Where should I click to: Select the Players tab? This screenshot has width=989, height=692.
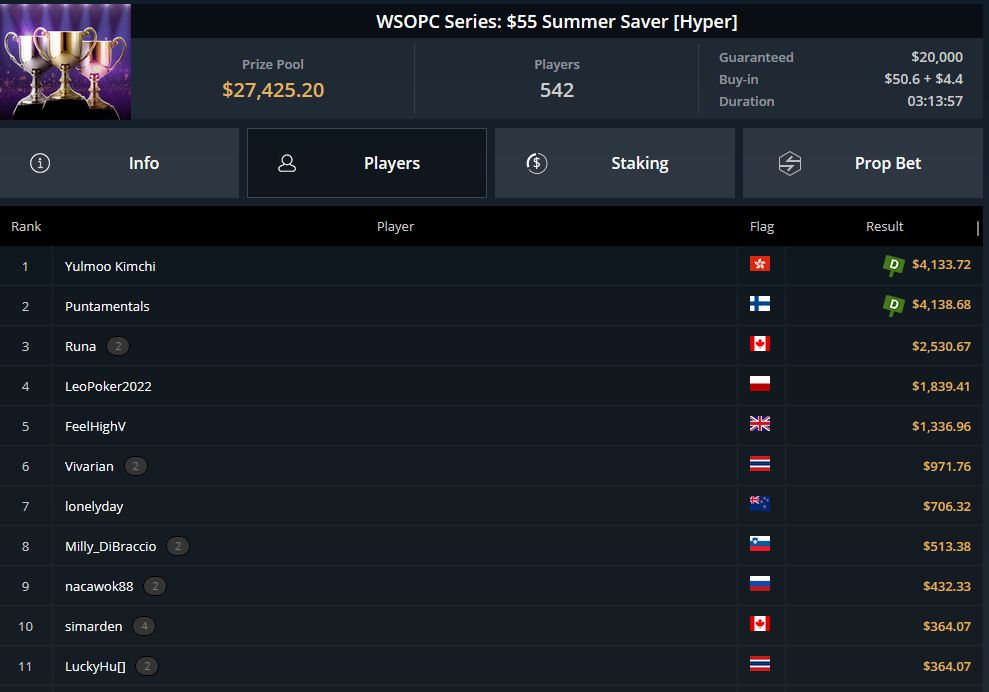click(x=366, y=163)
